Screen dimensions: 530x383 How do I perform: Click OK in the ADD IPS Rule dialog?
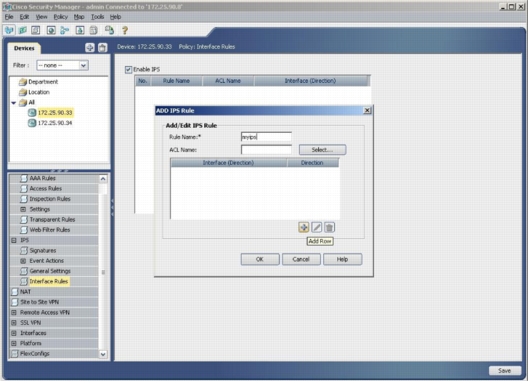point(260,260)
